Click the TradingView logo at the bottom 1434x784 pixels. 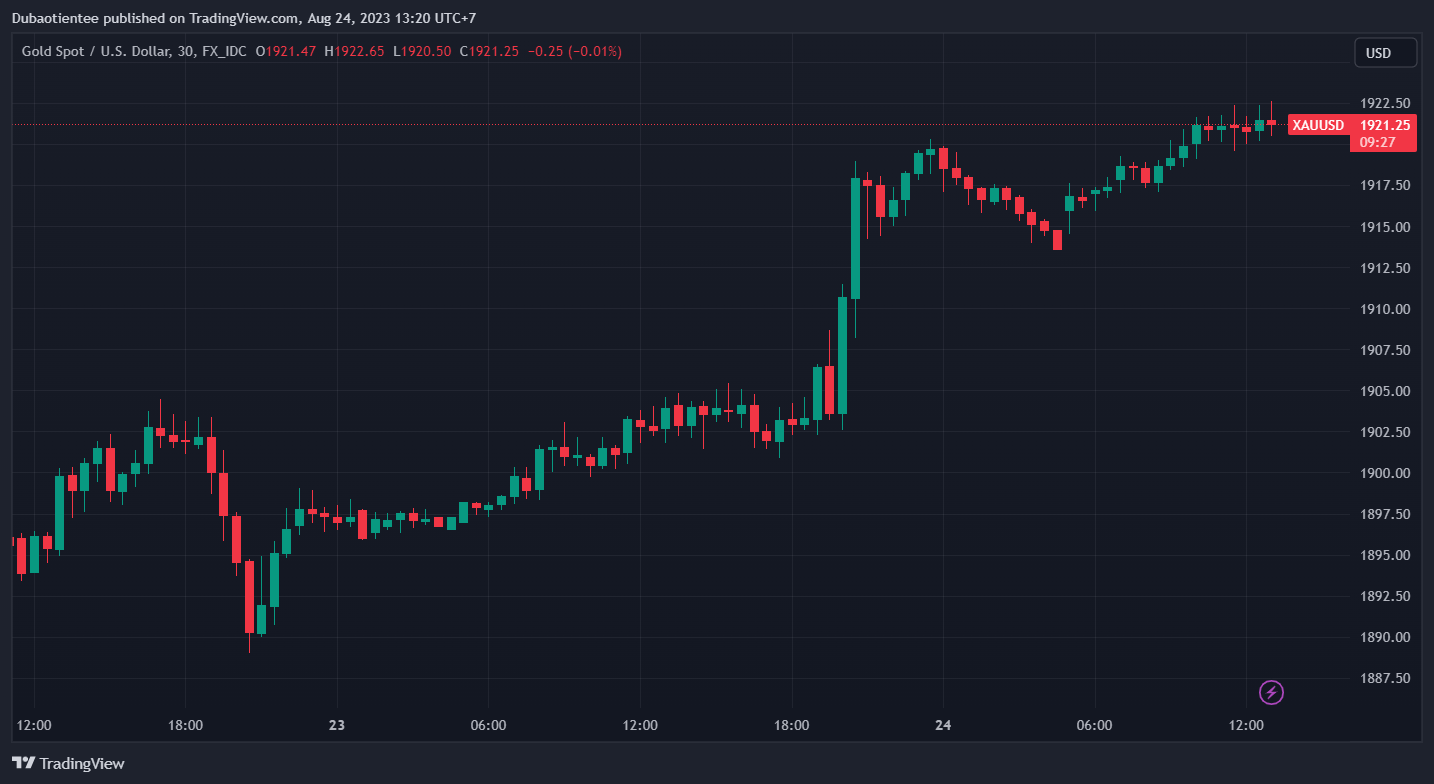[69, 763]
